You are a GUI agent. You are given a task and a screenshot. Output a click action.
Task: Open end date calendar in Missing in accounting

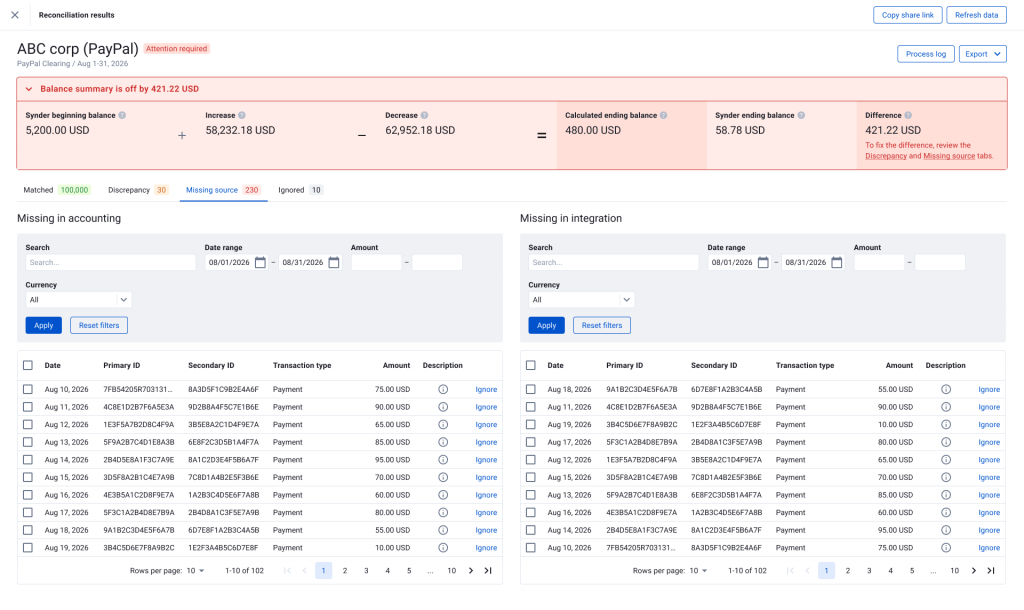(334, 262)
